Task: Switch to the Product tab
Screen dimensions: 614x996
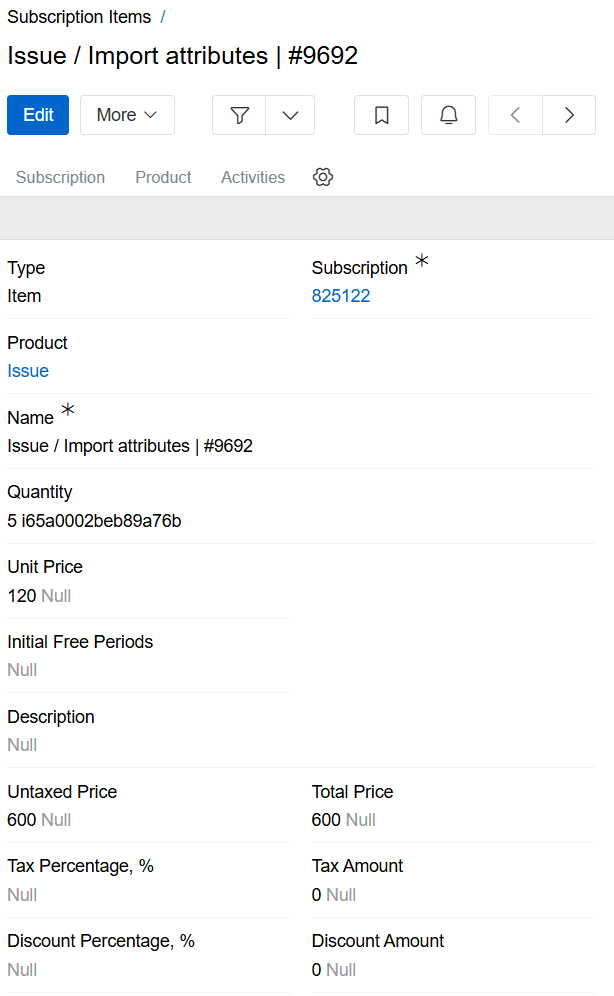Action: (162, 177)
